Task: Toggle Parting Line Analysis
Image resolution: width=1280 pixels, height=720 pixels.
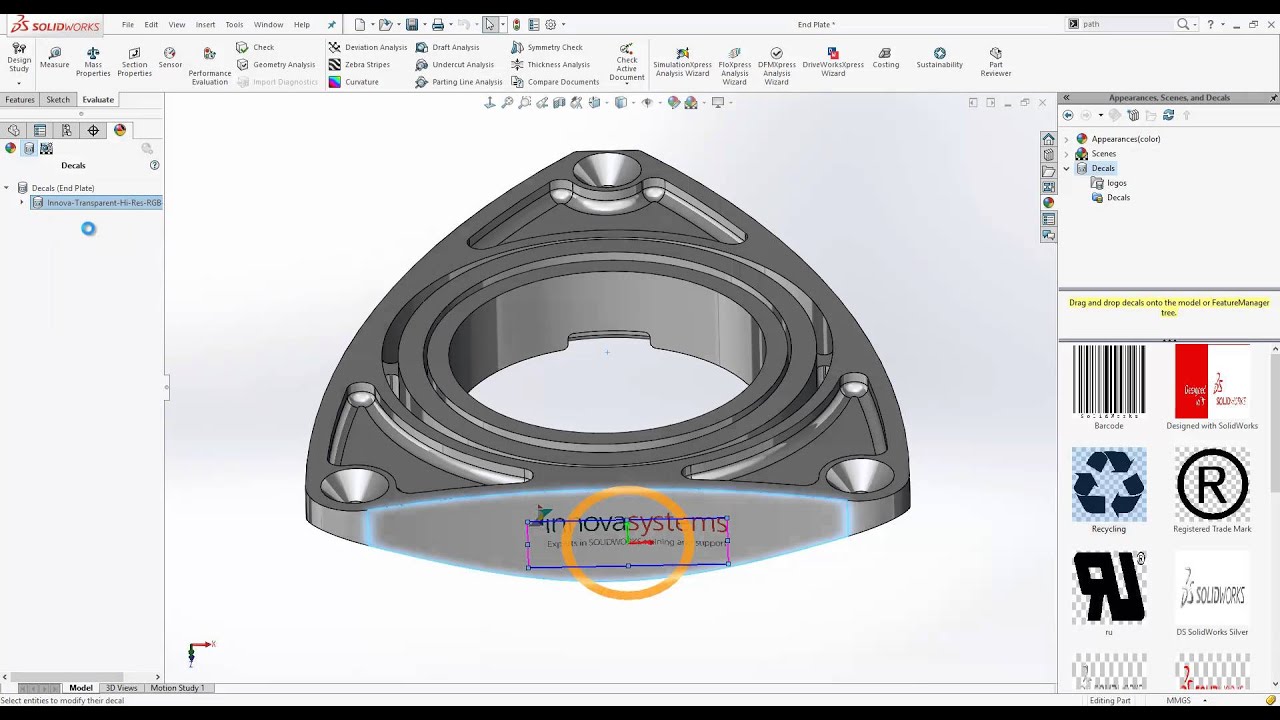Action: (x=459, y=82)
